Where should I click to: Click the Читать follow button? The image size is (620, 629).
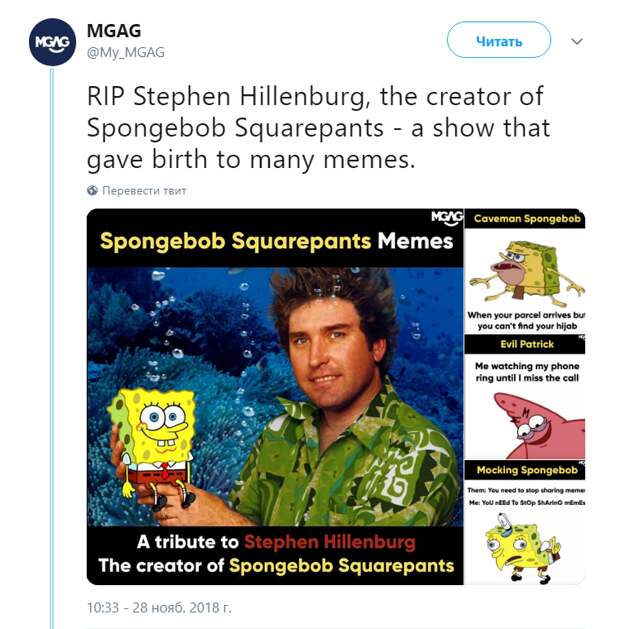[x=499, y=40]
